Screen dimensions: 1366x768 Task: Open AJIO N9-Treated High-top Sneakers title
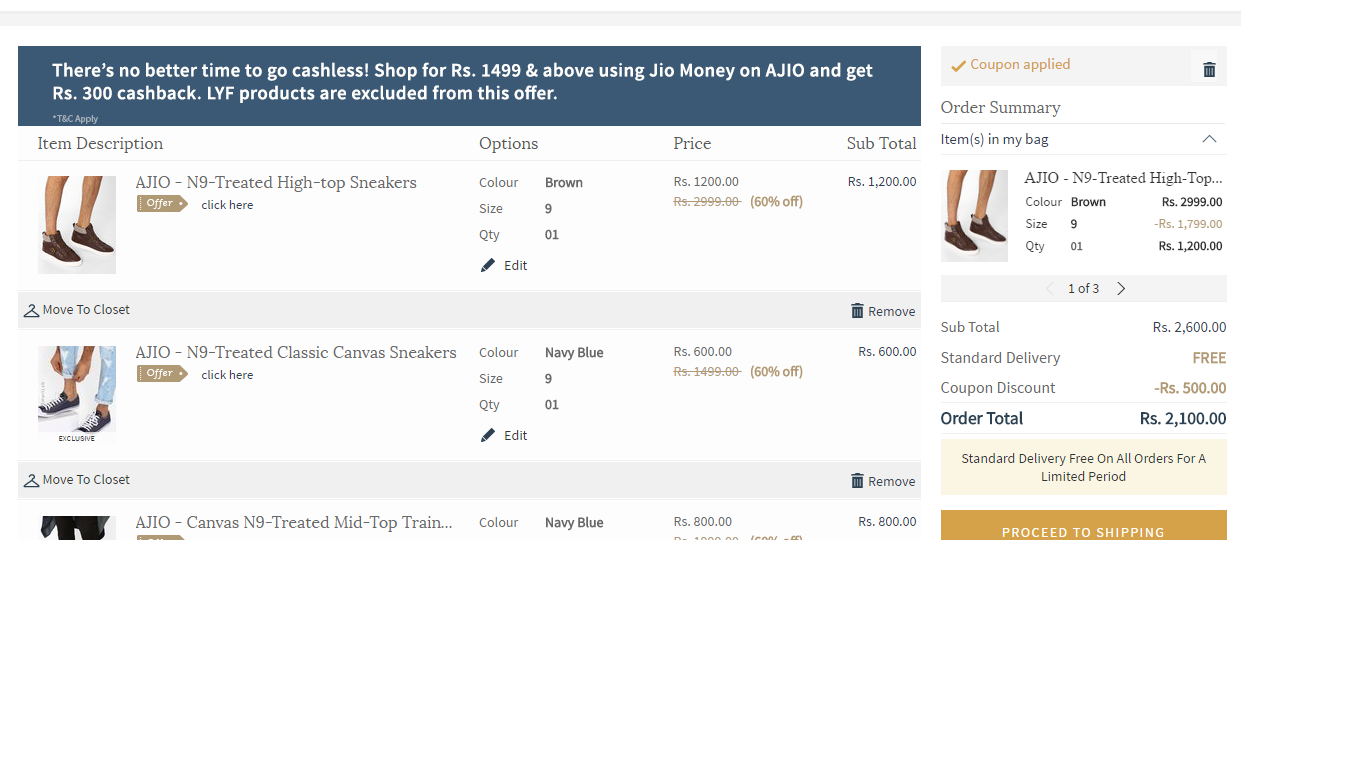coord(276,182)
